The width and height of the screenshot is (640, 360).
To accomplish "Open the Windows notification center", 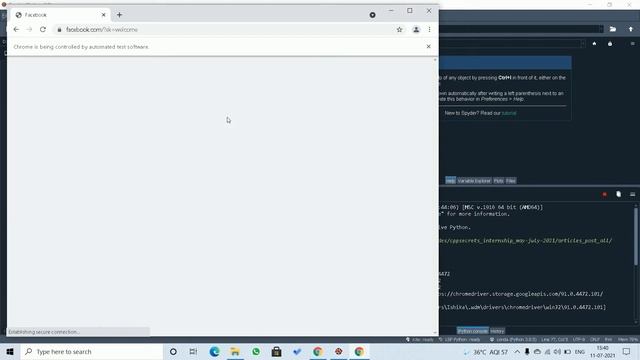I will point(627,351).
